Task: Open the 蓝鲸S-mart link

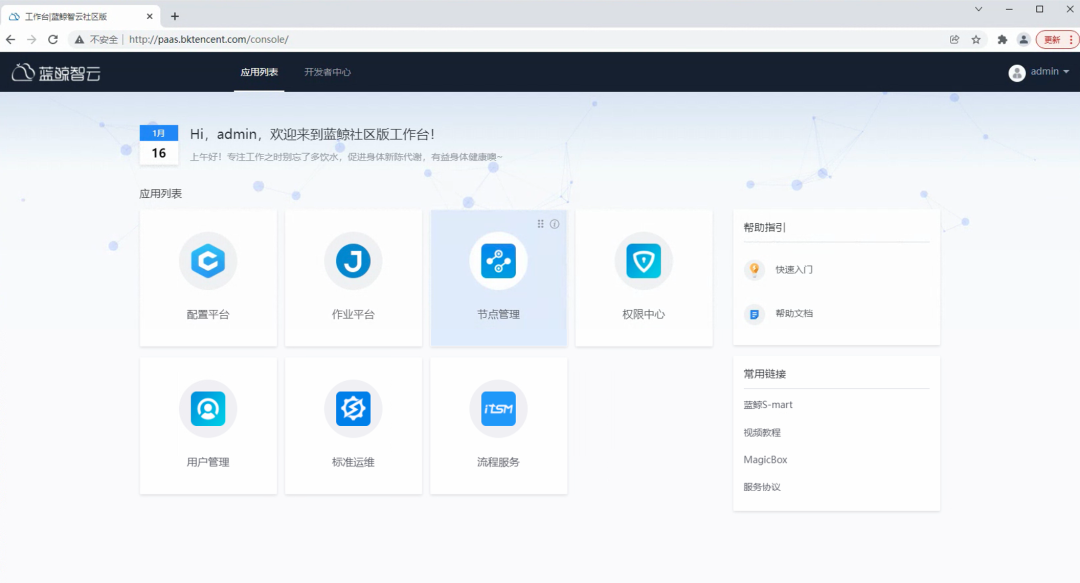Action: click(767, 405)
